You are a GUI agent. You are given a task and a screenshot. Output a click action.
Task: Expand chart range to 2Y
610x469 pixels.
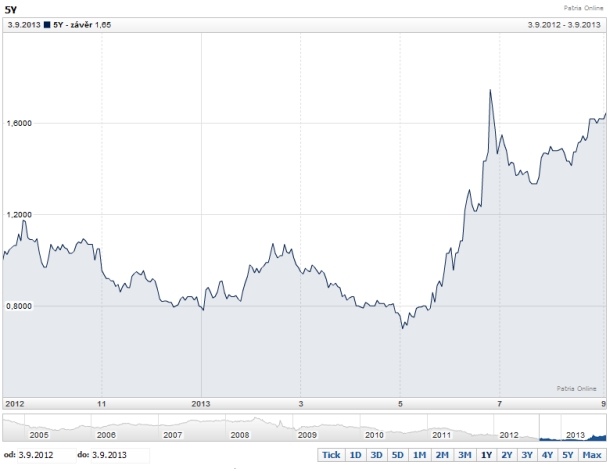[x=506, y=455]
